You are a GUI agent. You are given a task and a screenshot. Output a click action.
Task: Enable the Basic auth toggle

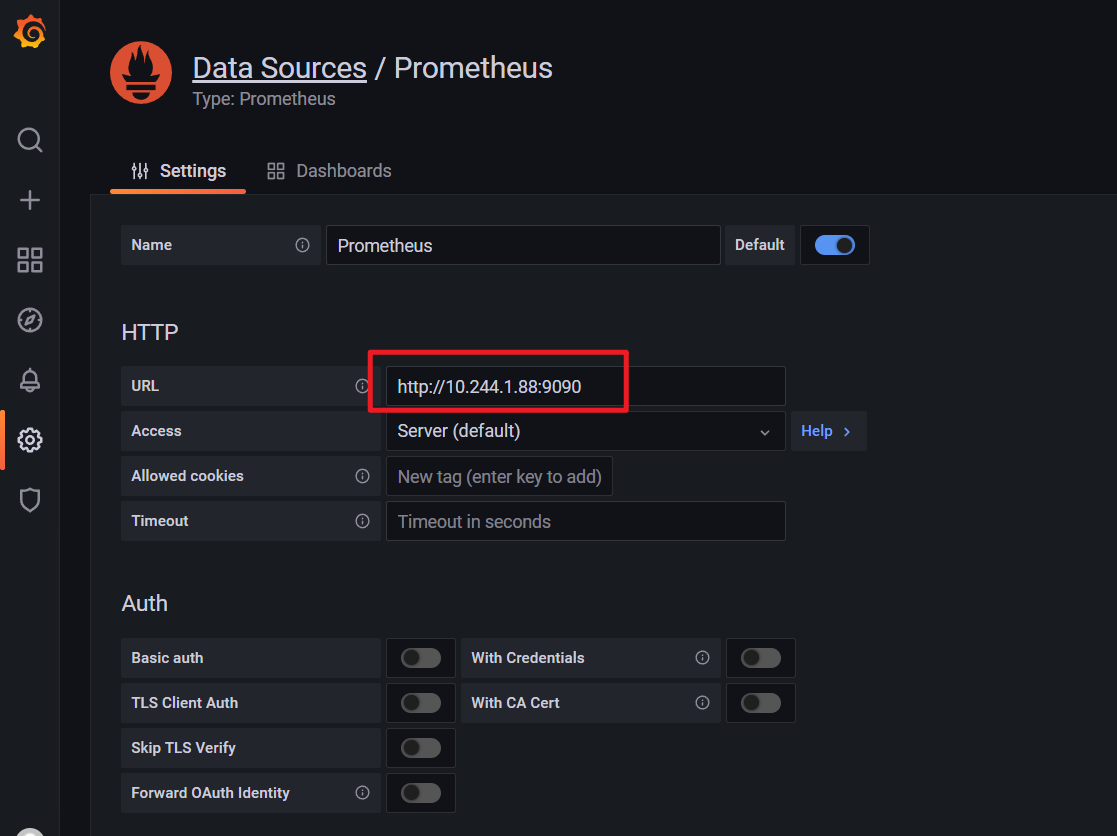(421, 658)
